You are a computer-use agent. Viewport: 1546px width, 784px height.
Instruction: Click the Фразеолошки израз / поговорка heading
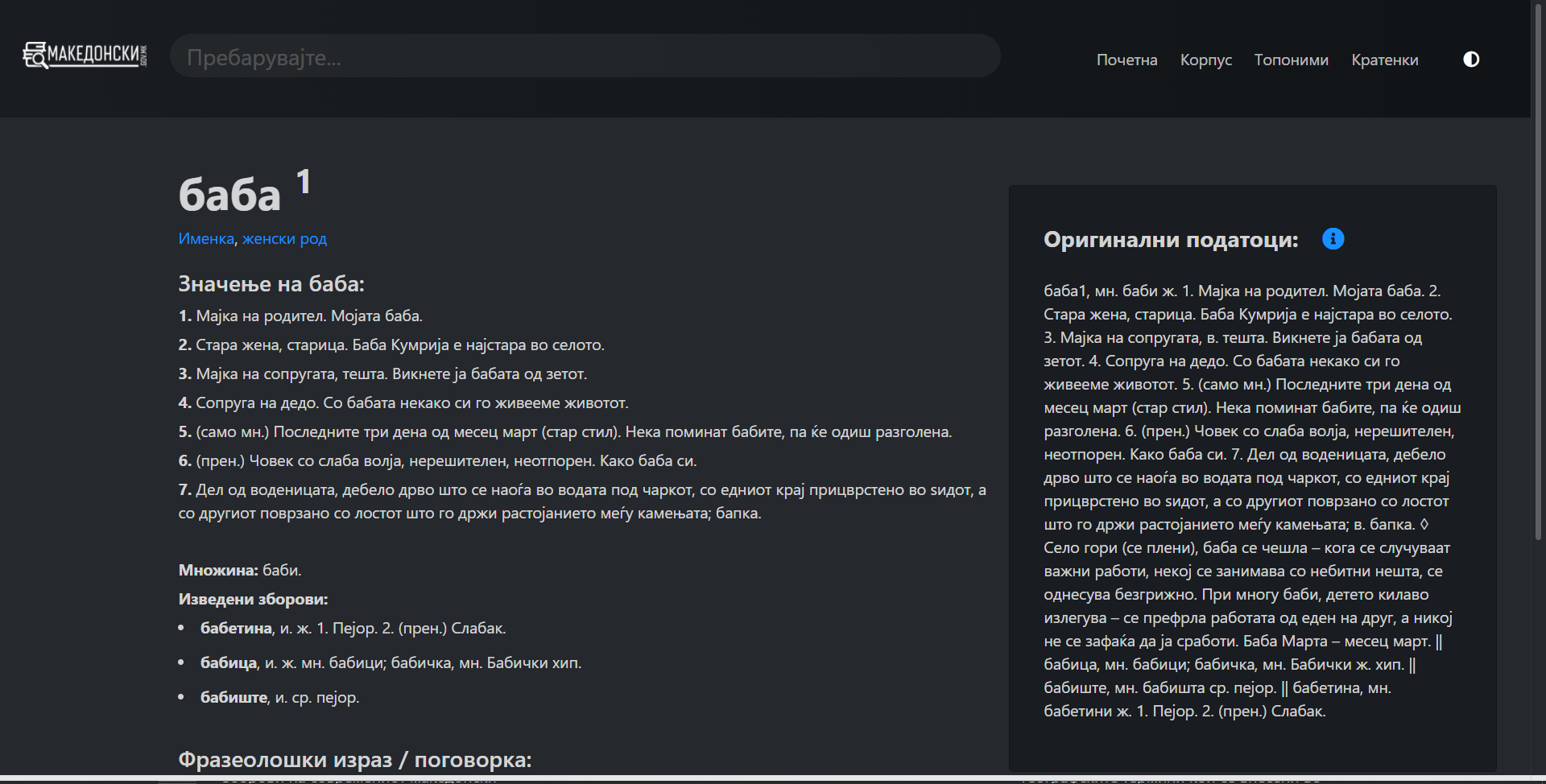point(354,760)
